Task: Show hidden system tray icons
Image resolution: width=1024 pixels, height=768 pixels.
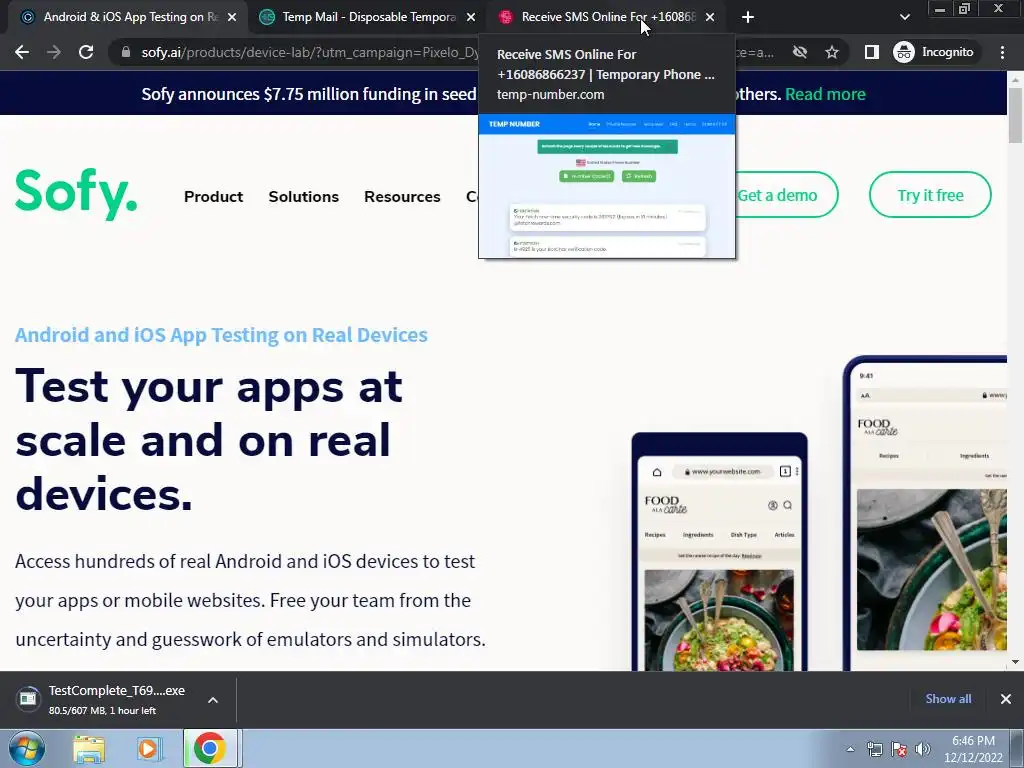Action: pos(850,749)
